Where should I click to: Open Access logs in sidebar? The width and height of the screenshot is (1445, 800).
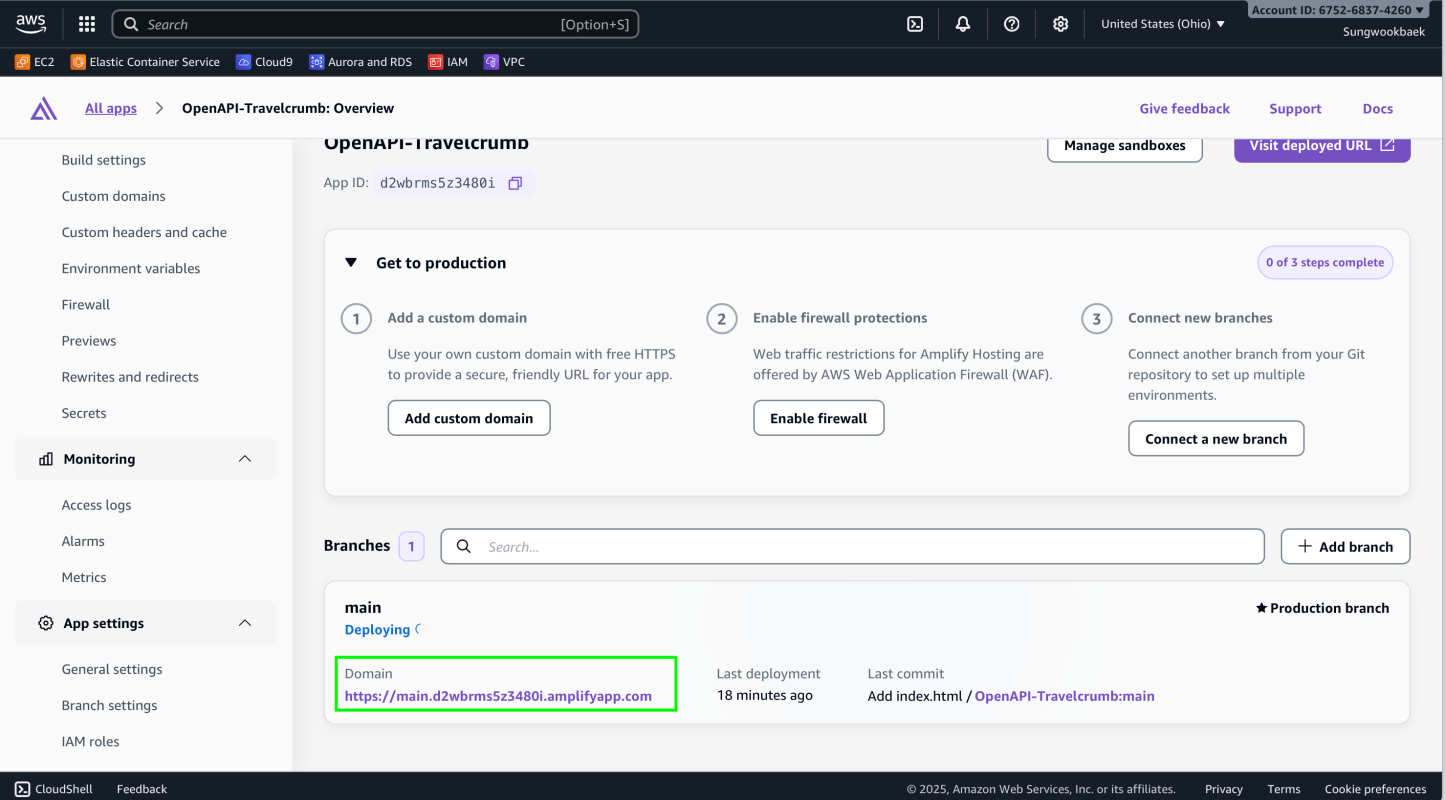(x=96, y=505)
